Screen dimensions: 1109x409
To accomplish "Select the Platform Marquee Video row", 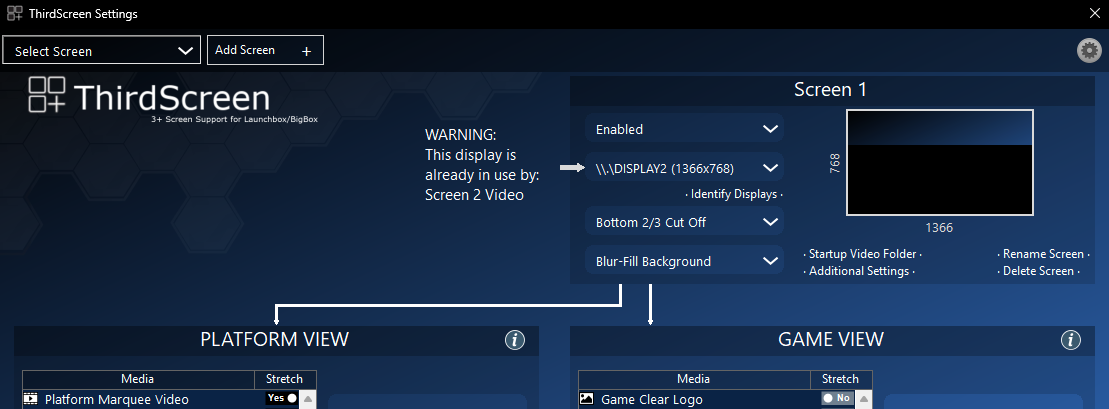I will [x=162, y=399].
